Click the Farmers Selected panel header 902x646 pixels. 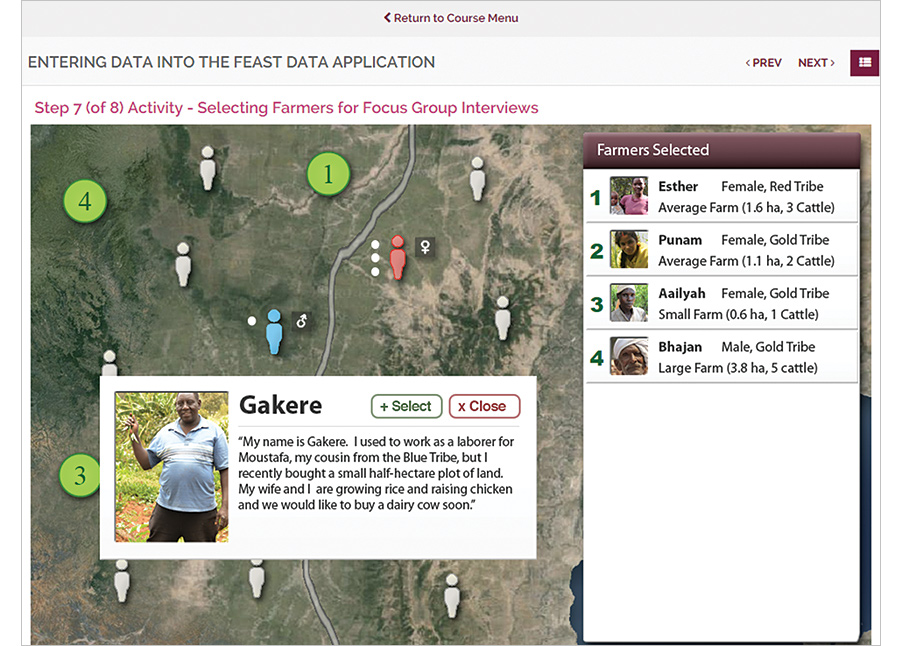pos(720,150)
